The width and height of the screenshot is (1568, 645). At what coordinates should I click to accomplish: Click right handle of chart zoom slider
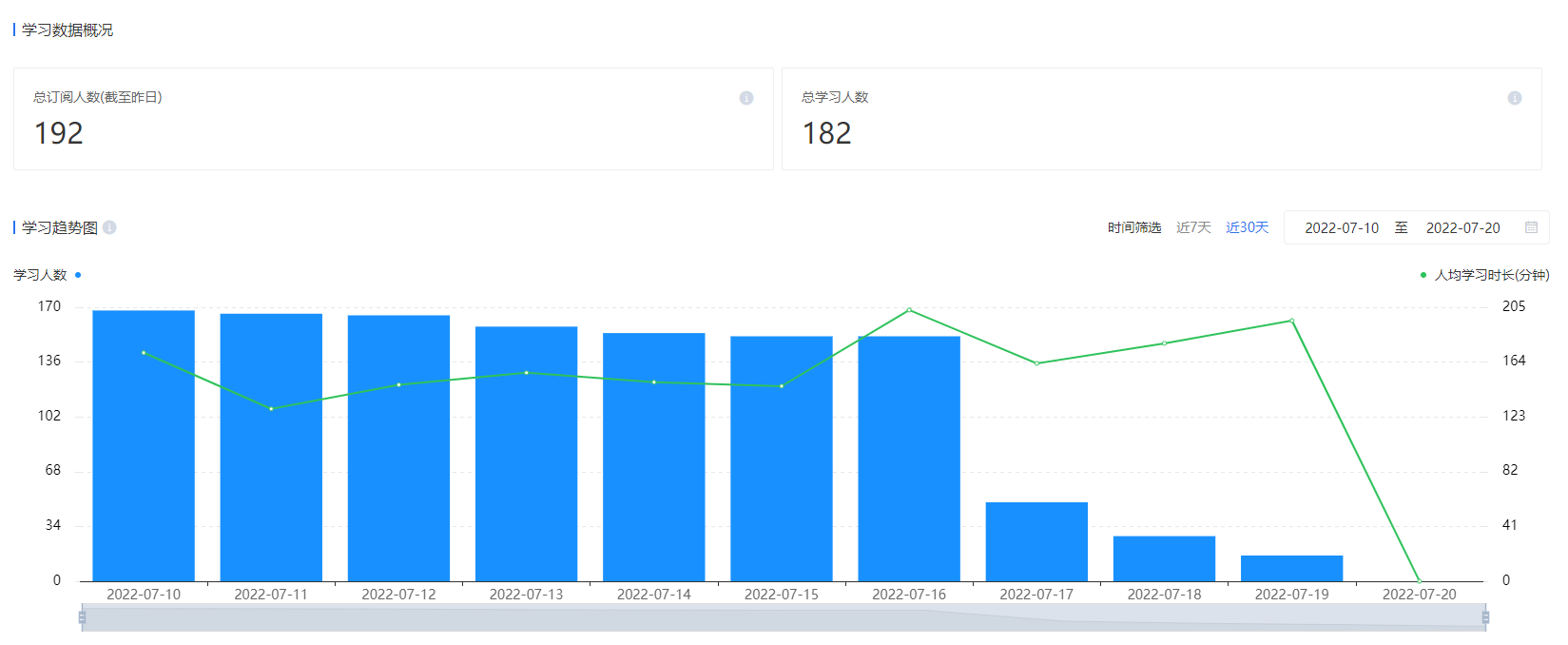(x=1484, y=617)
